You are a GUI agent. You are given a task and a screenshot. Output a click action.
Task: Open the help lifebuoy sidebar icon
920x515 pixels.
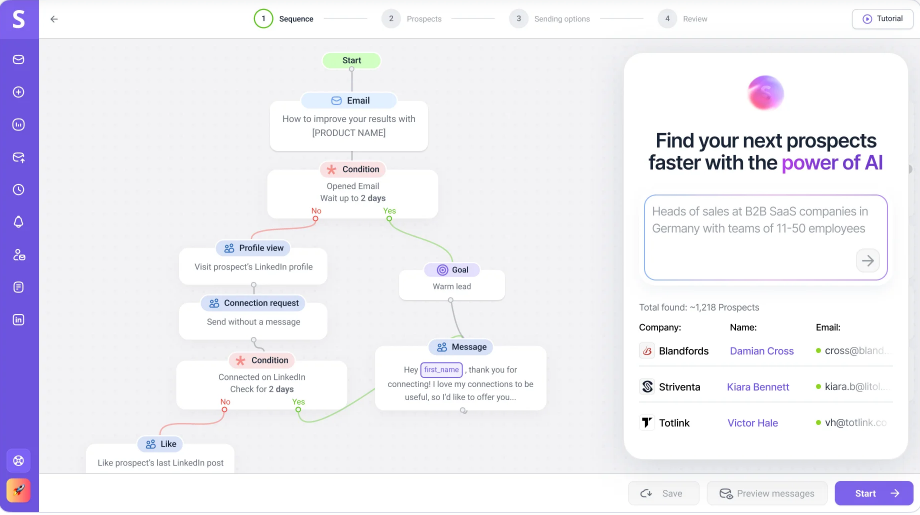[x=19, y=460]
